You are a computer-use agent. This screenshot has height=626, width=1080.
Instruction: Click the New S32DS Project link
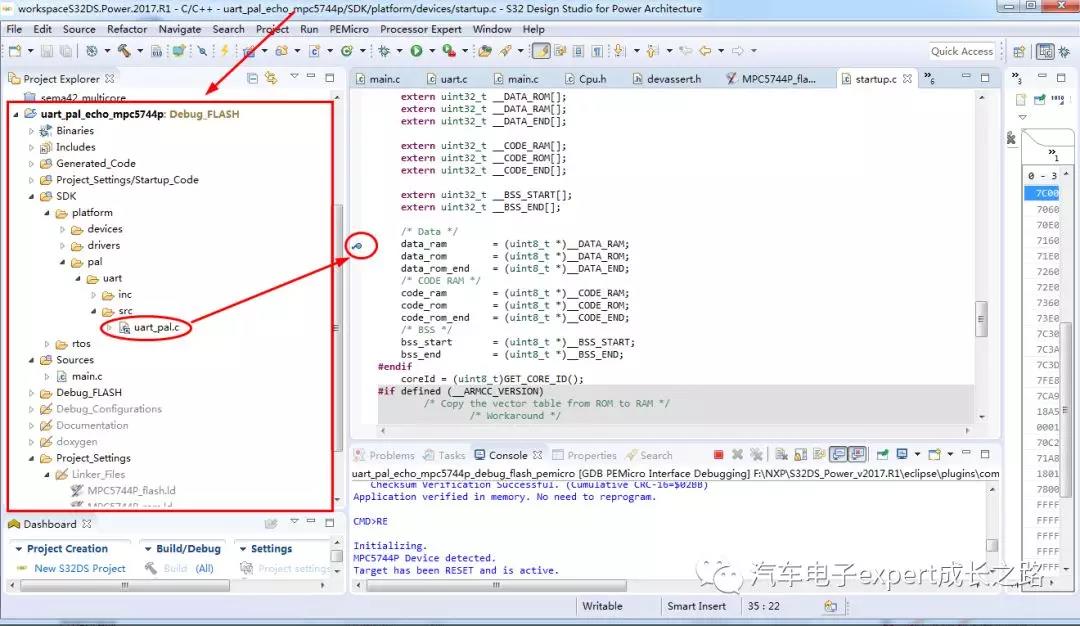pyautogui.click(x=79, y=568)
